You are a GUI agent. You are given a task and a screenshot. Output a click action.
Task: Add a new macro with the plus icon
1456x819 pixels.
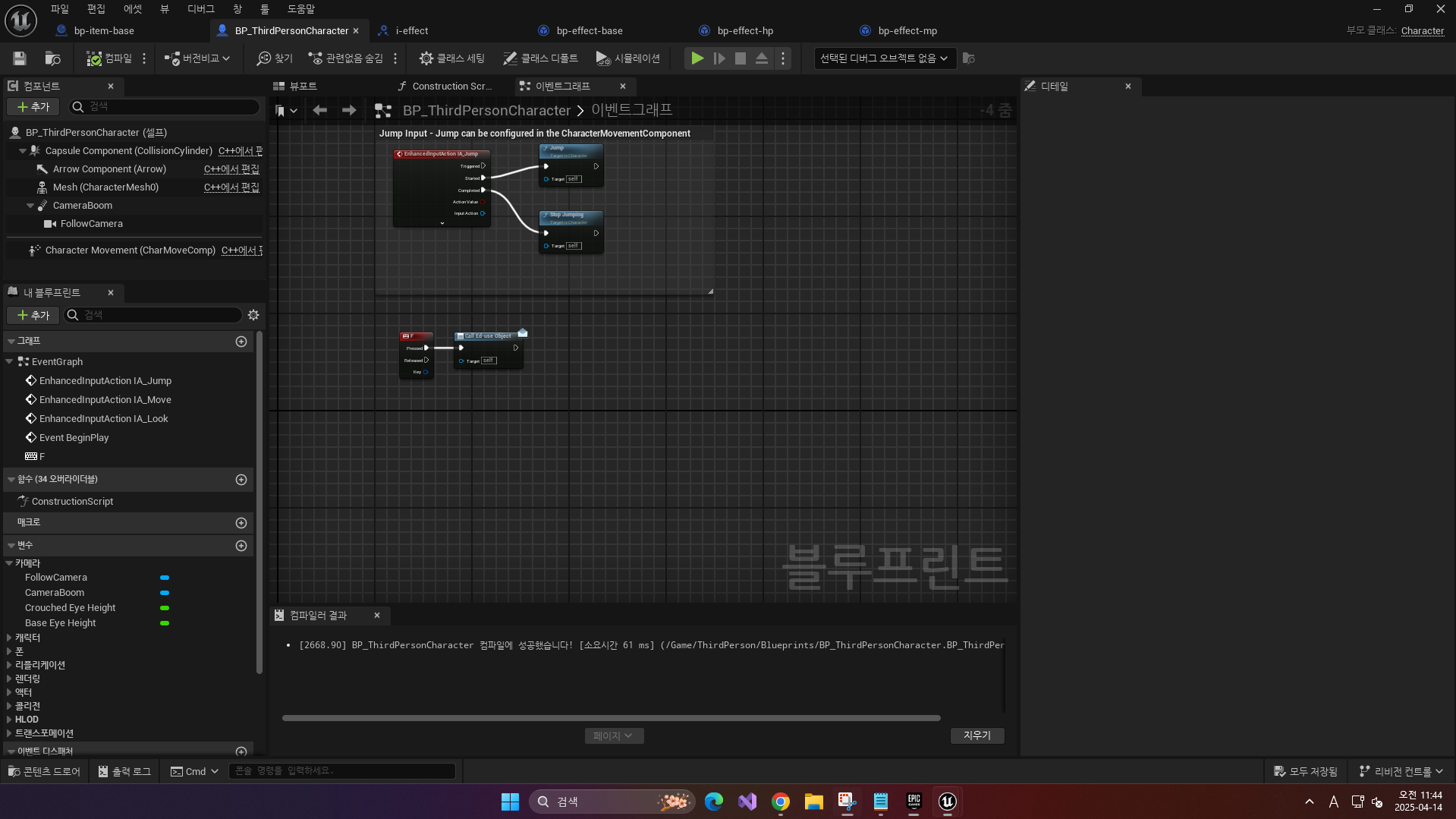[x=241, y=523]
